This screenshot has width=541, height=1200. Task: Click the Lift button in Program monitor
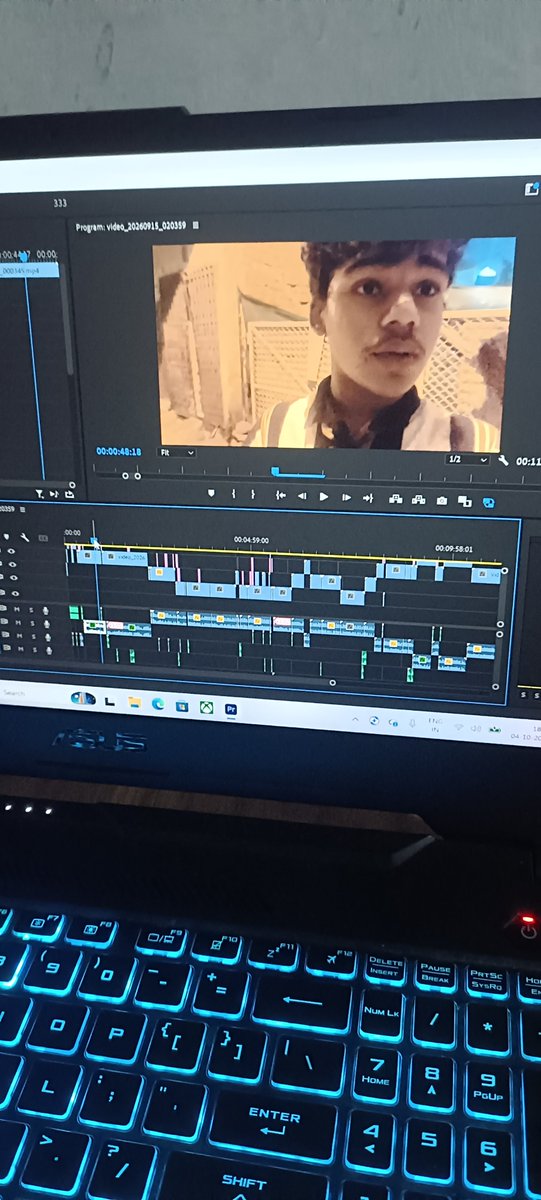pos(395,498)
